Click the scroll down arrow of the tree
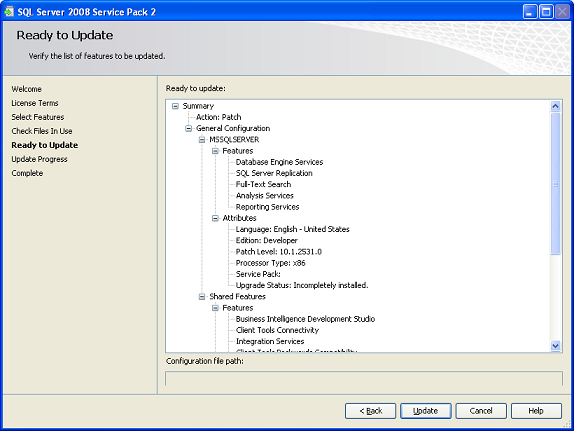Screen dimensions: 574x431 (555, 346)
